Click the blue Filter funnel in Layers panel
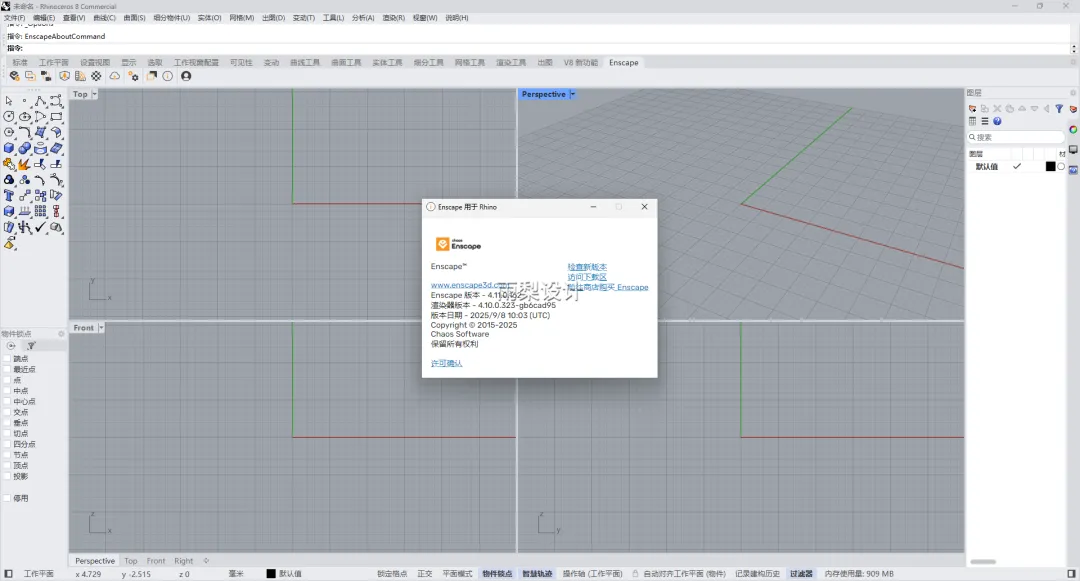 (1059, 109)
